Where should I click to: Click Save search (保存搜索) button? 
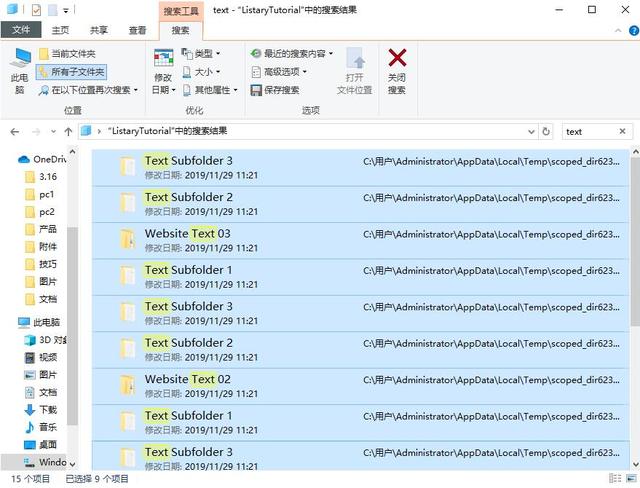[x=275, y=90]
